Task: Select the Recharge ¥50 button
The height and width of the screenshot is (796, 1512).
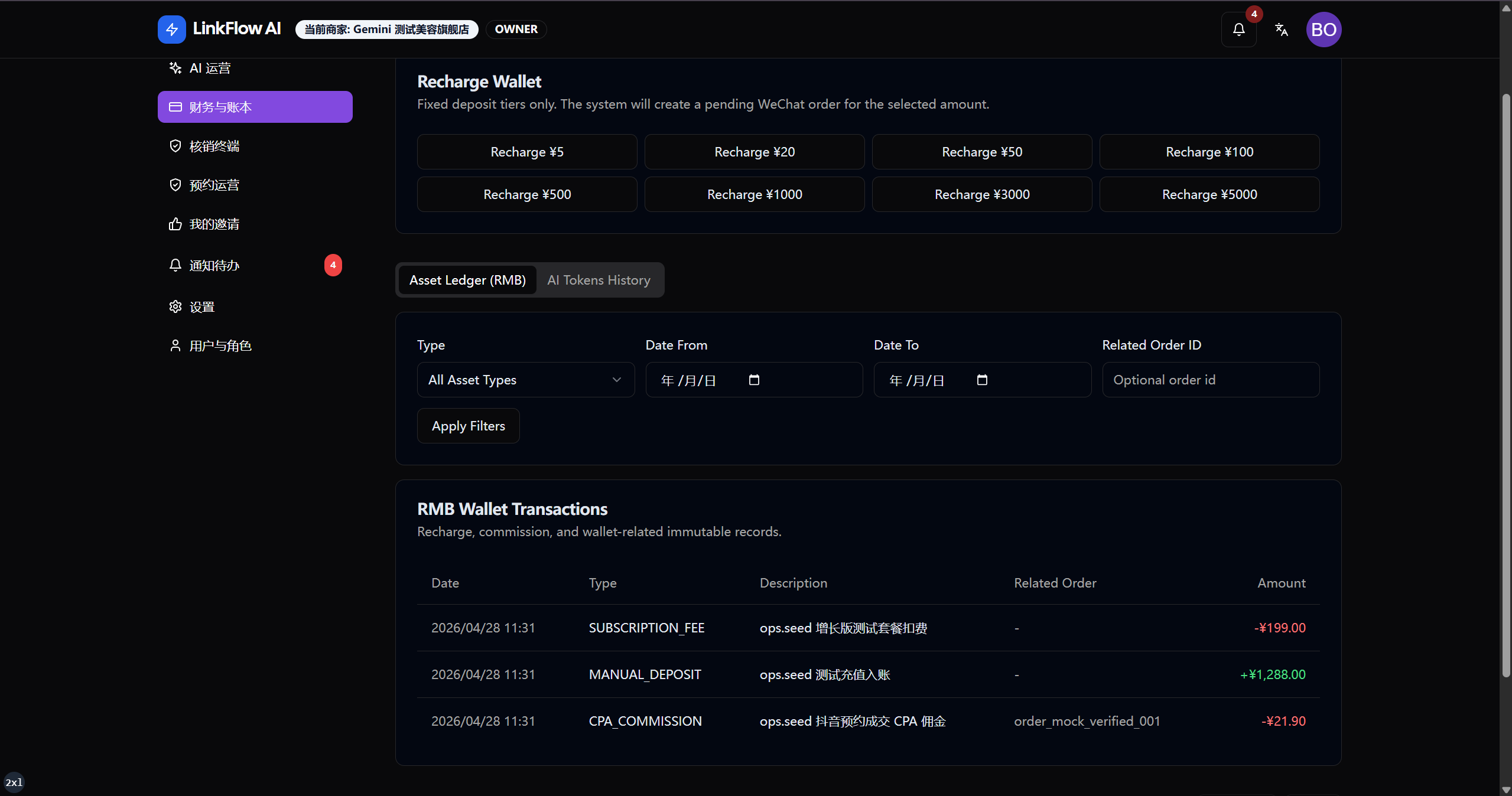Action: (982, 152)
